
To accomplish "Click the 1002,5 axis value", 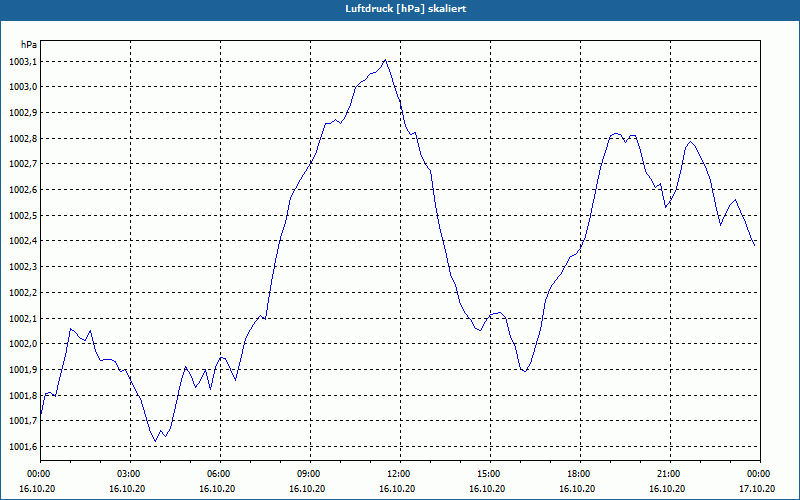I will (23, 216).
